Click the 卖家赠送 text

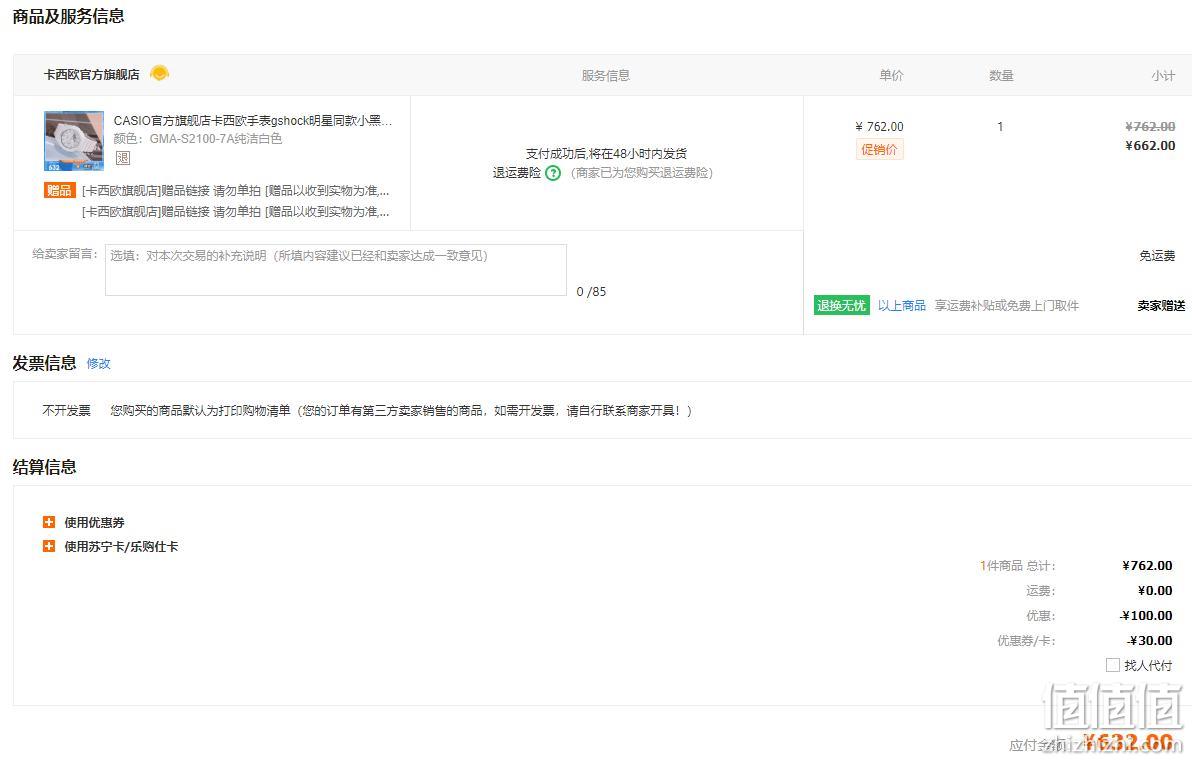coord(1162,306)
